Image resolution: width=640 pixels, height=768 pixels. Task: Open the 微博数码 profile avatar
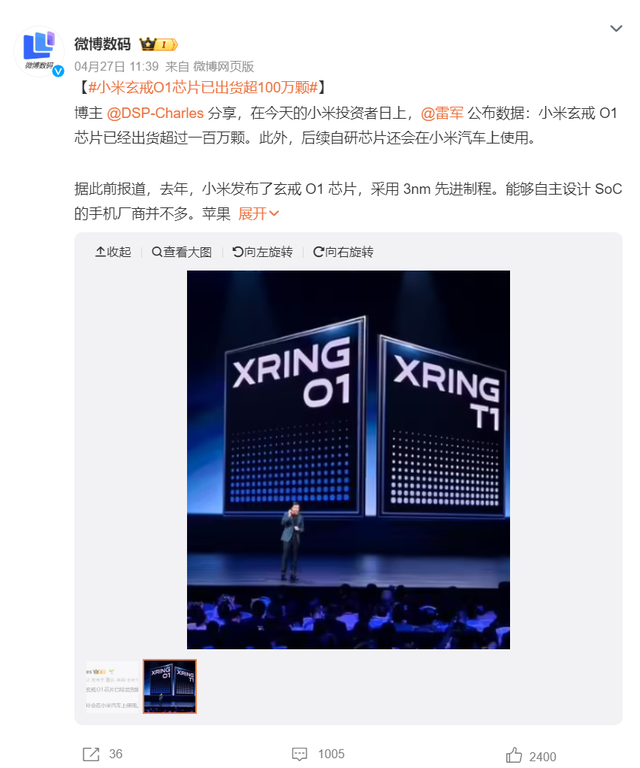[x=39, y=51]
